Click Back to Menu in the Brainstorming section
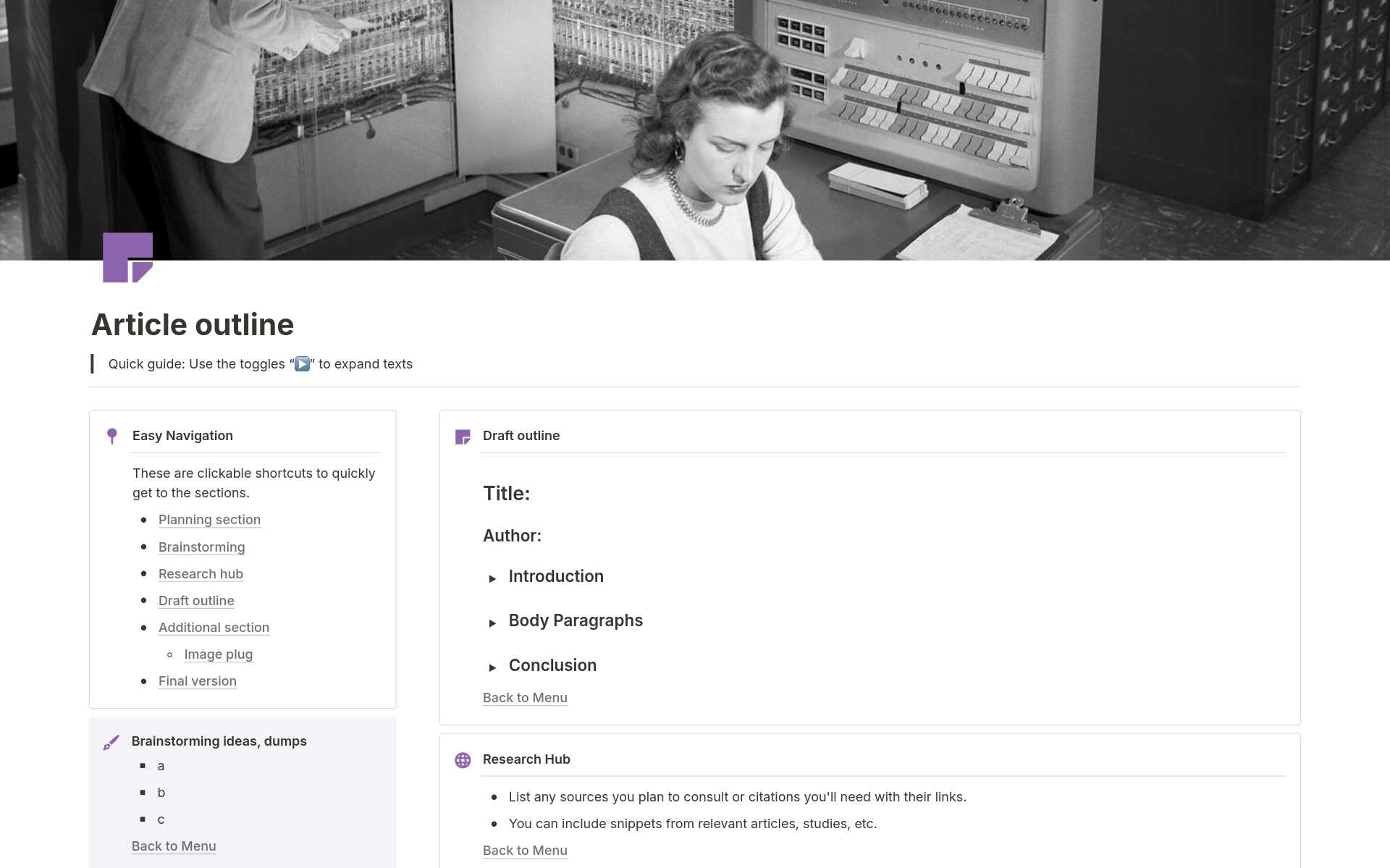This screenshot has width=1390, height=868. click(174, 846)
